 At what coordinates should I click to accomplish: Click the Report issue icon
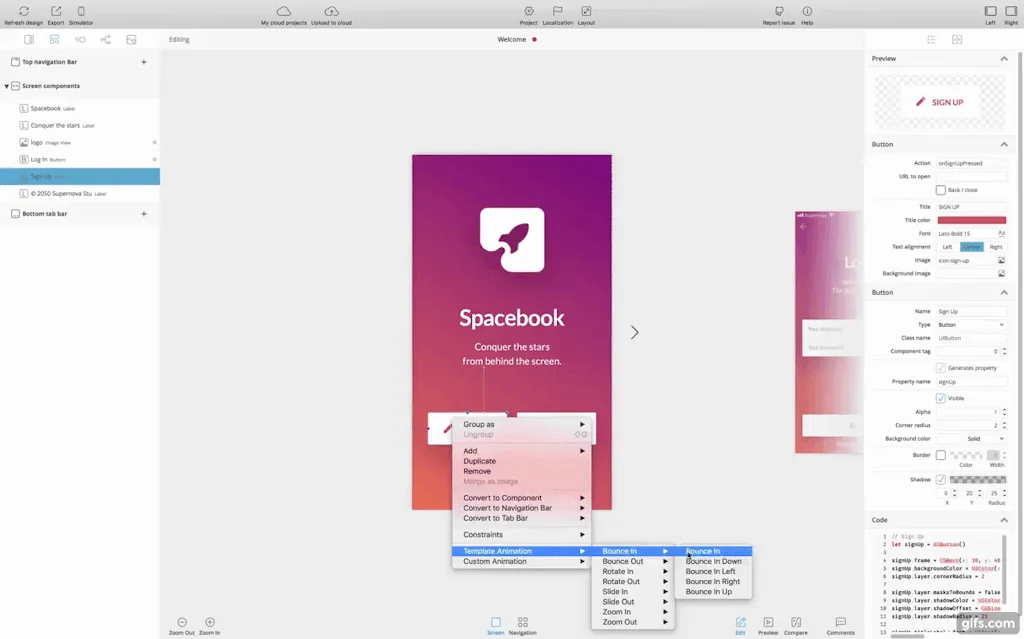coord(779,11)
